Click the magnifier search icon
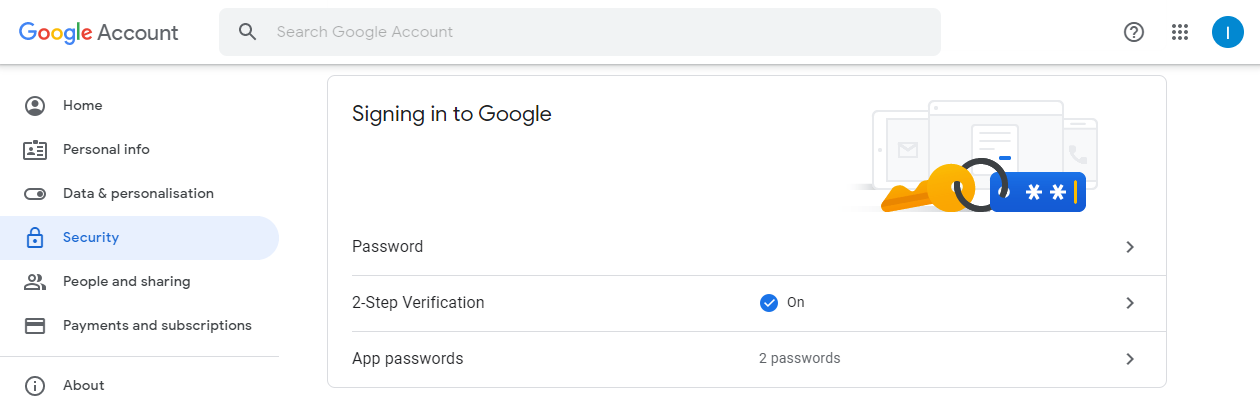Image resolution: width=1260 pixels, height=414 pixels. [x=248, y=32]
